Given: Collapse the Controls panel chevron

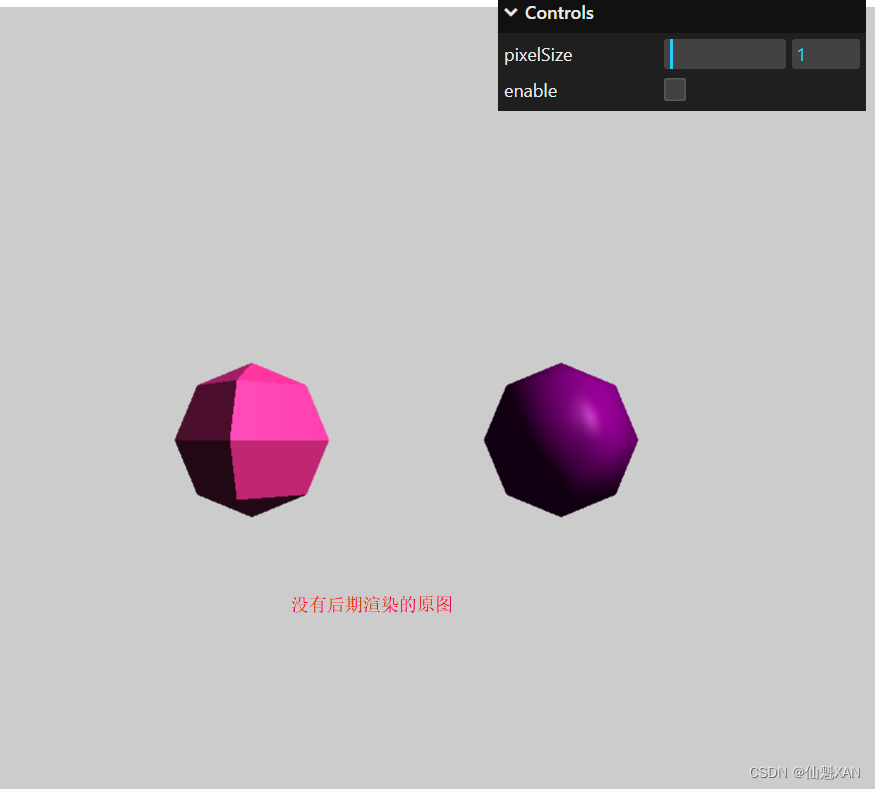Looking at the screenshot, I should tap(511, 12).
